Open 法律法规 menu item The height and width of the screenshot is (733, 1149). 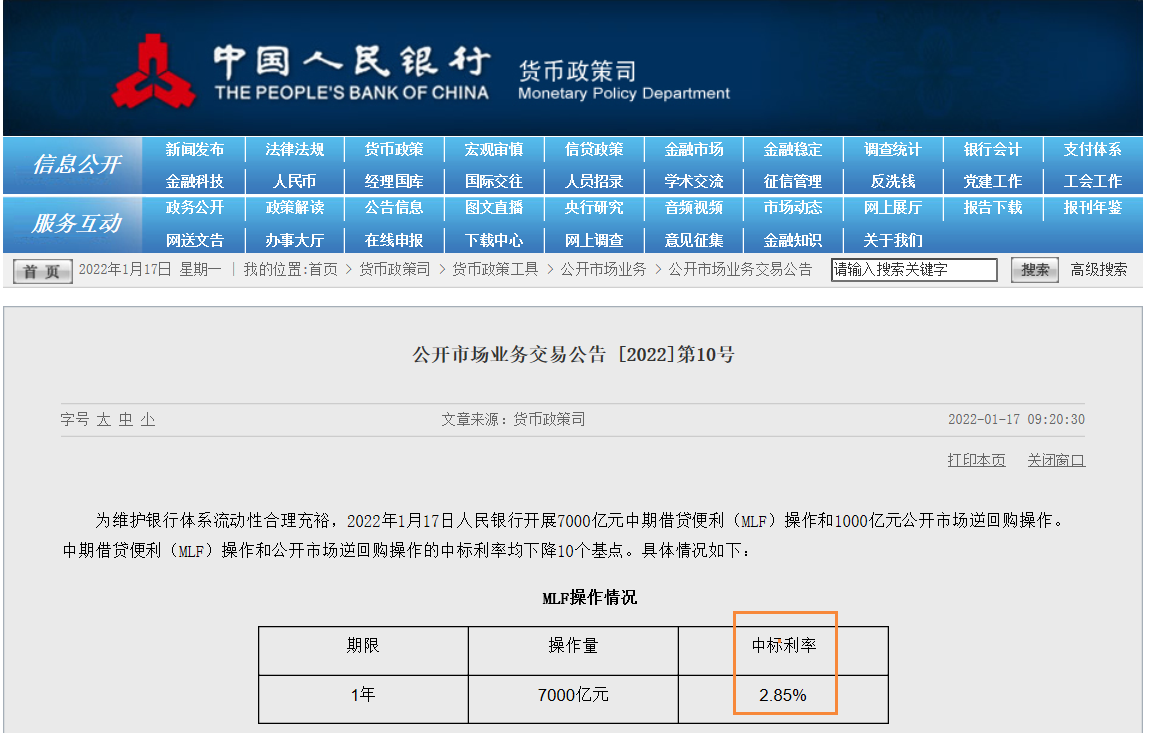click(295, 150)
